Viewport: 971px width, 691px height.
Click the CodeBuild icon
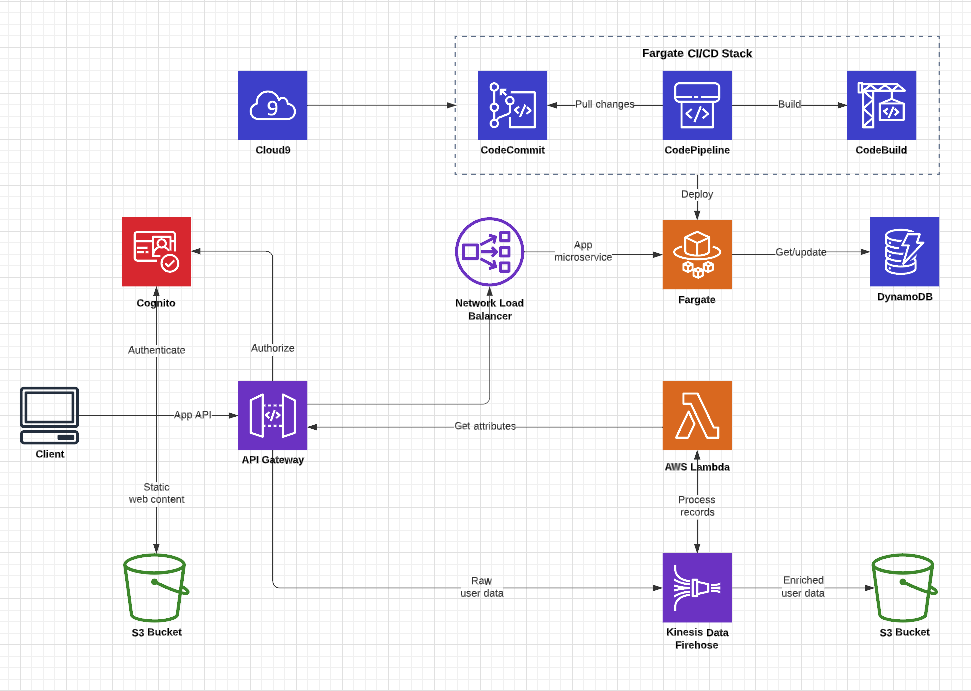(882, 106)
